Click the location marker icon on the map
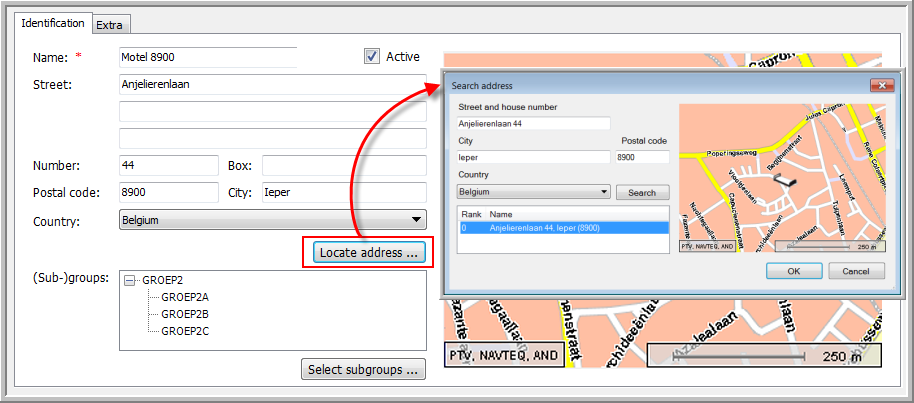914x403 pixels. (x=786, y=180)
